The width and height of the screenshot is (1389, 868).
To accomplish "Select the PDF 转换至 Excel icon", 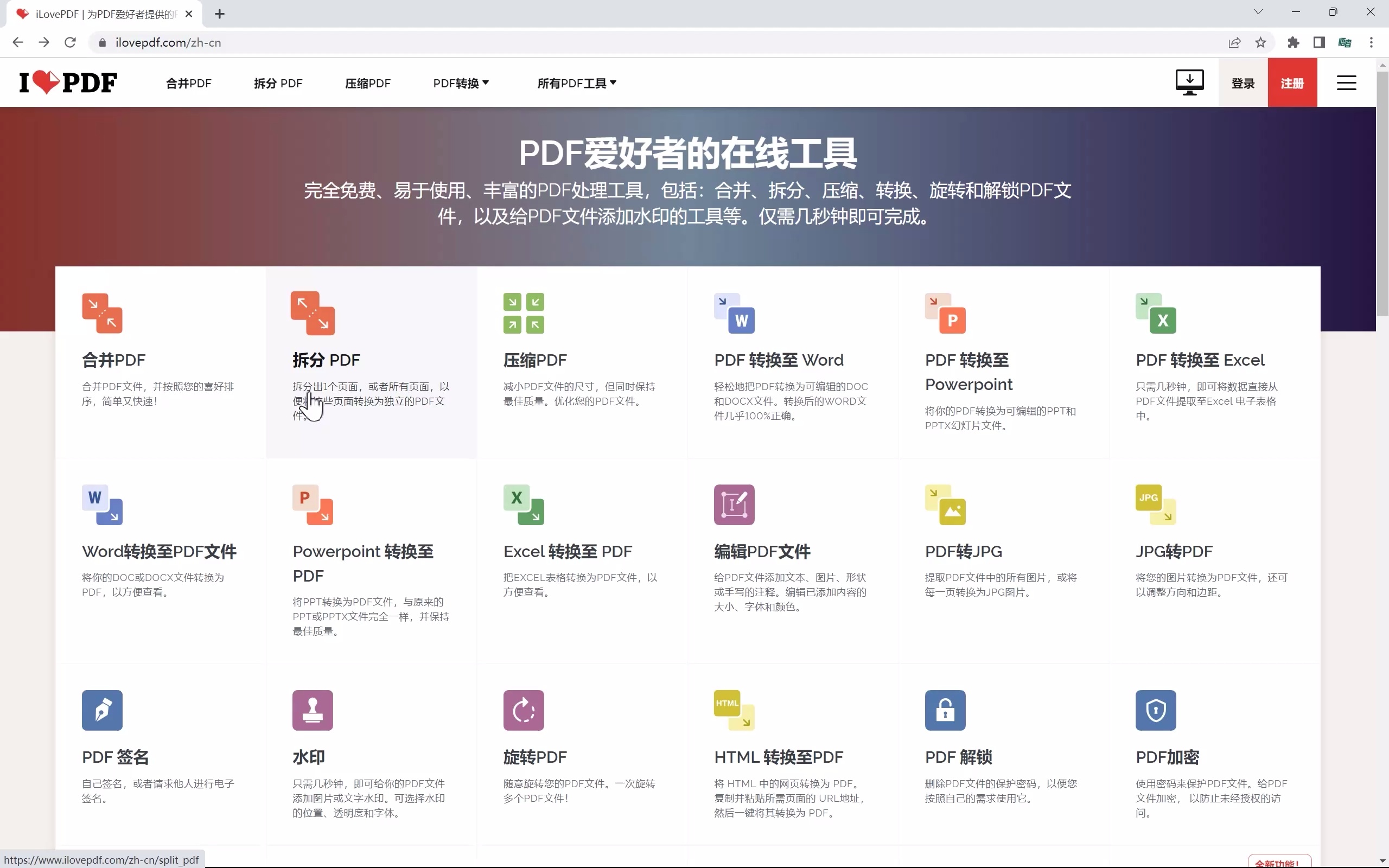I will [x=1157, y=313].
